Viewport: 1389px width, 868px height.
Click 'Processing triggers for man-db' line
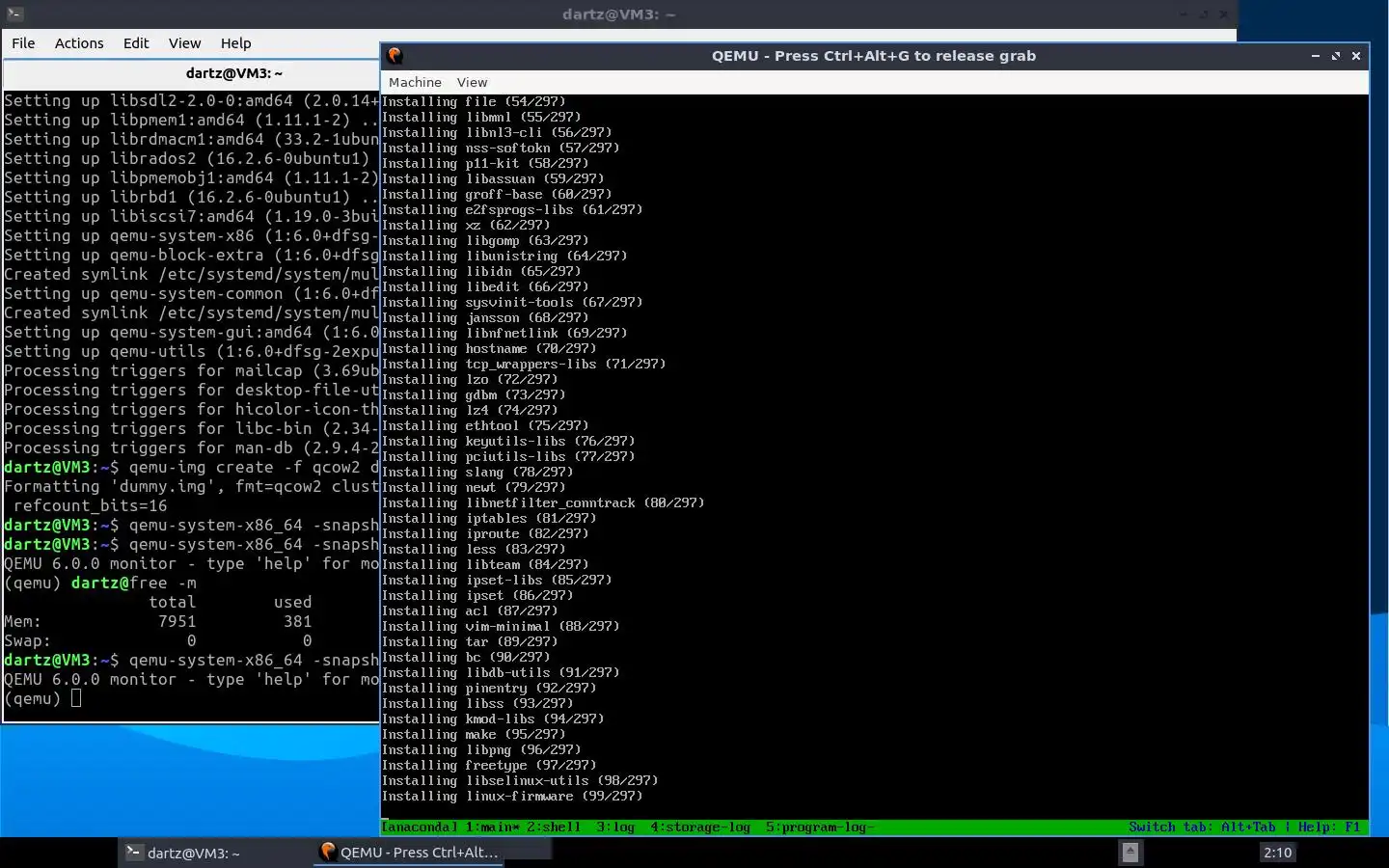coord(192,448)
